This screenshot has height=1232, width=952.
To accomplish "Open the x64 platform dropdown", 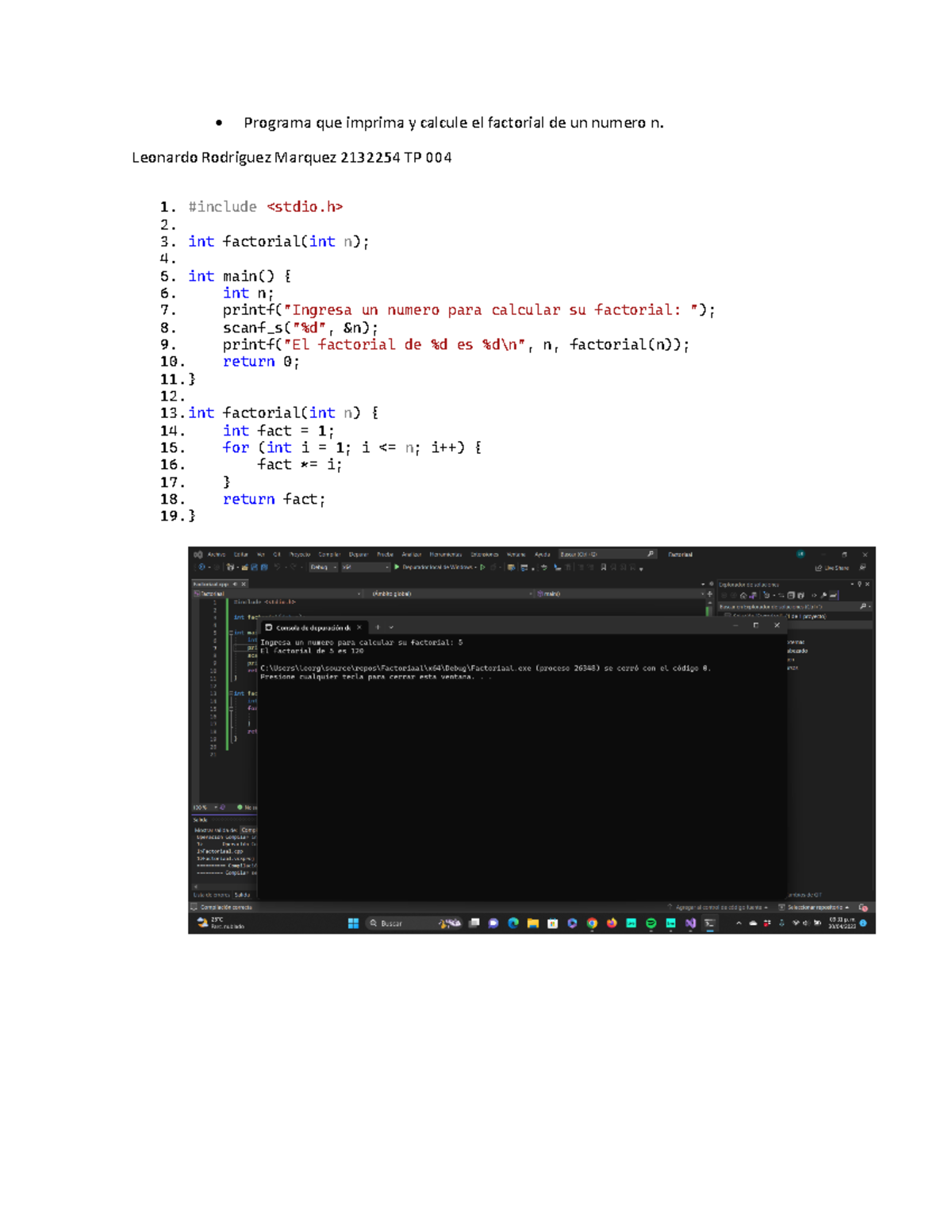I will click(388, 568).
